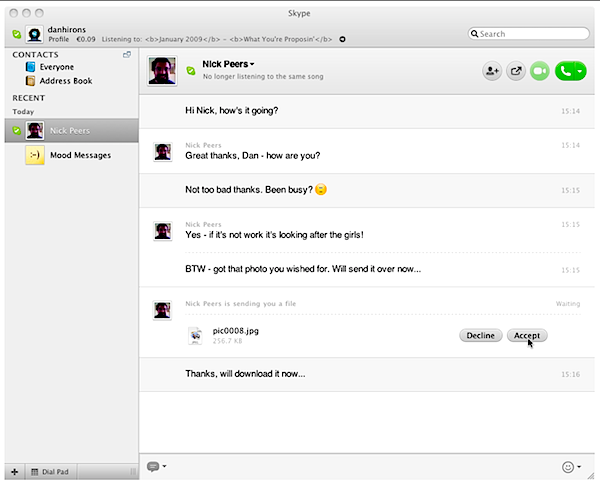This screenshot has width=600, height=486.
Task: Click the Everyone group icon
Action: pos(30,67)
